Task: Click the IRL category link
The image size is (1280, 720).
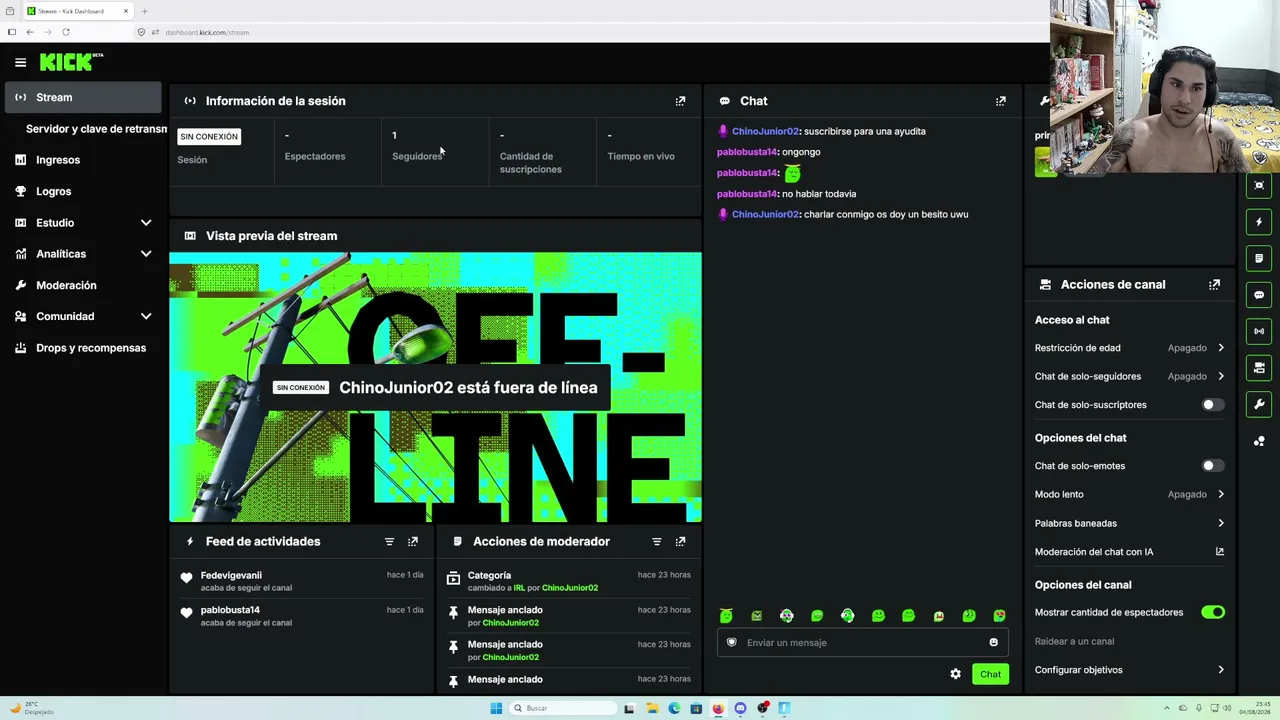Action: click(x=519, y=588)
